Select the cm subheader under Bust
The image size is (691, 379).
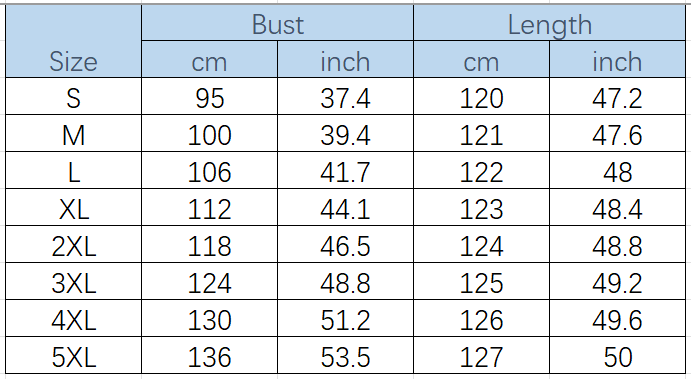pos(209,59)
